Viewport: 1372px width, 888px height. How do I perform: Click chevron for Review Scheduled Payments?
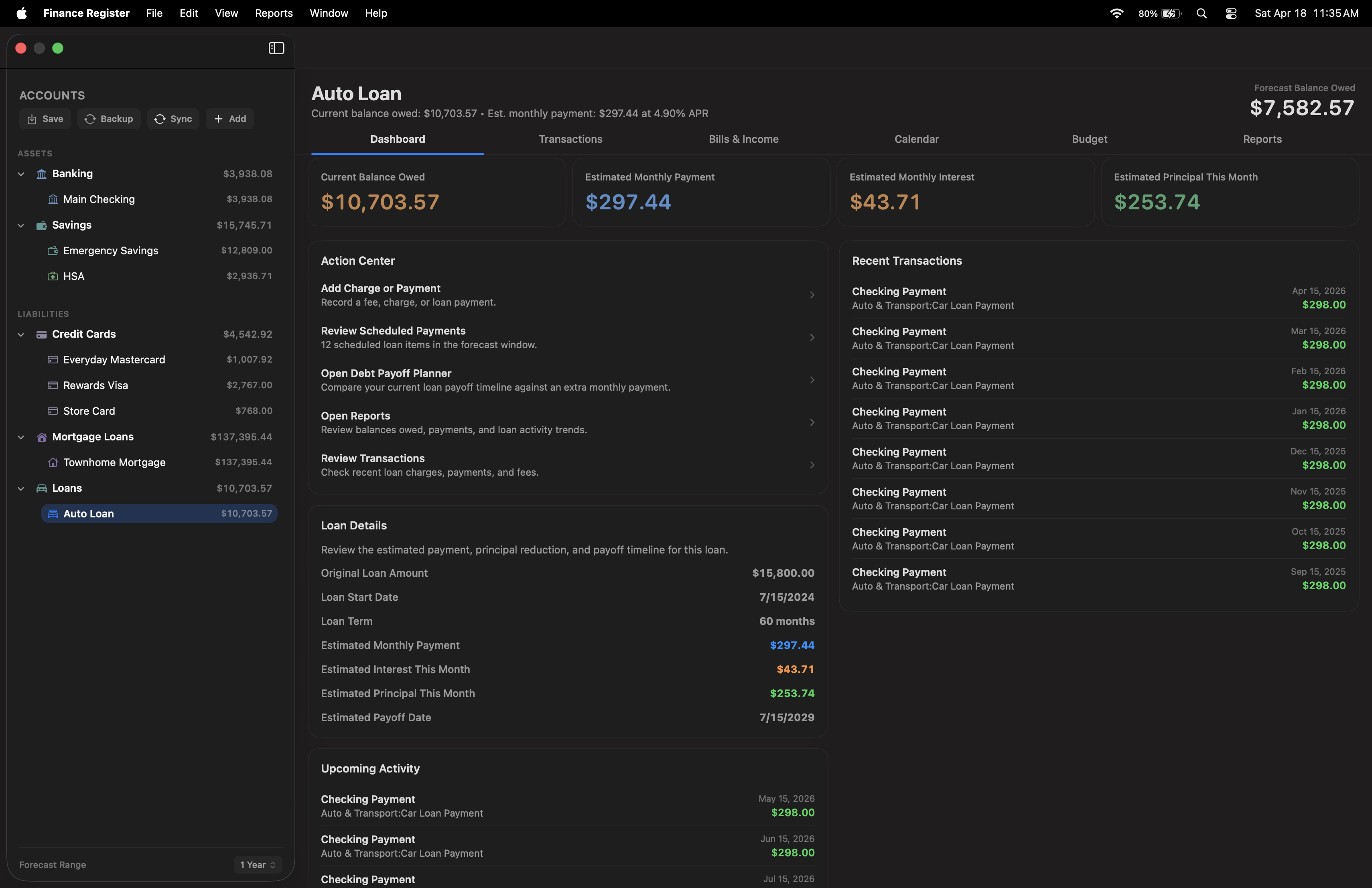pos(812,338)
